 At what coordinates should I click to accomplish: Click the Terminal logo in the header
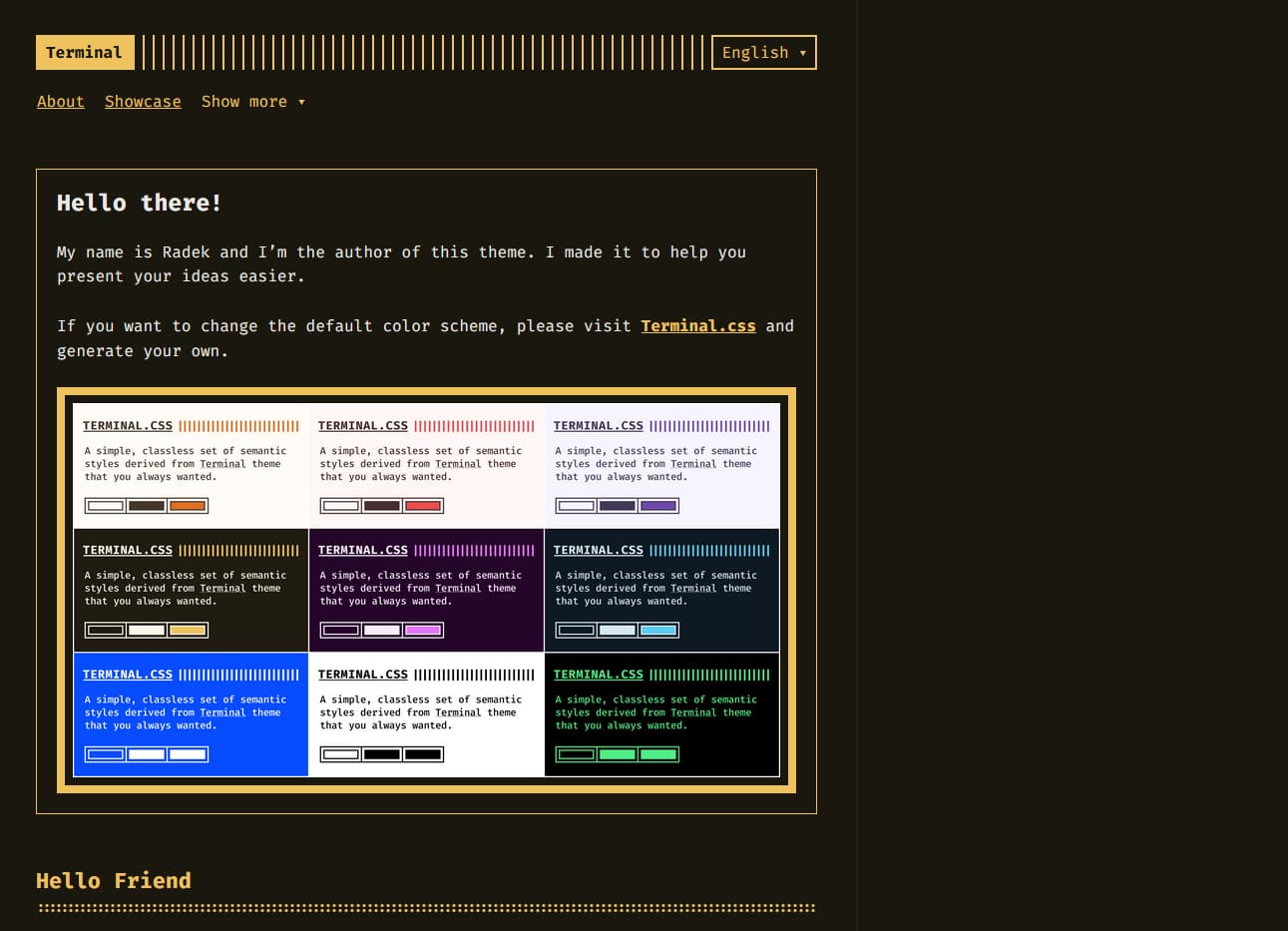(84, 52)
